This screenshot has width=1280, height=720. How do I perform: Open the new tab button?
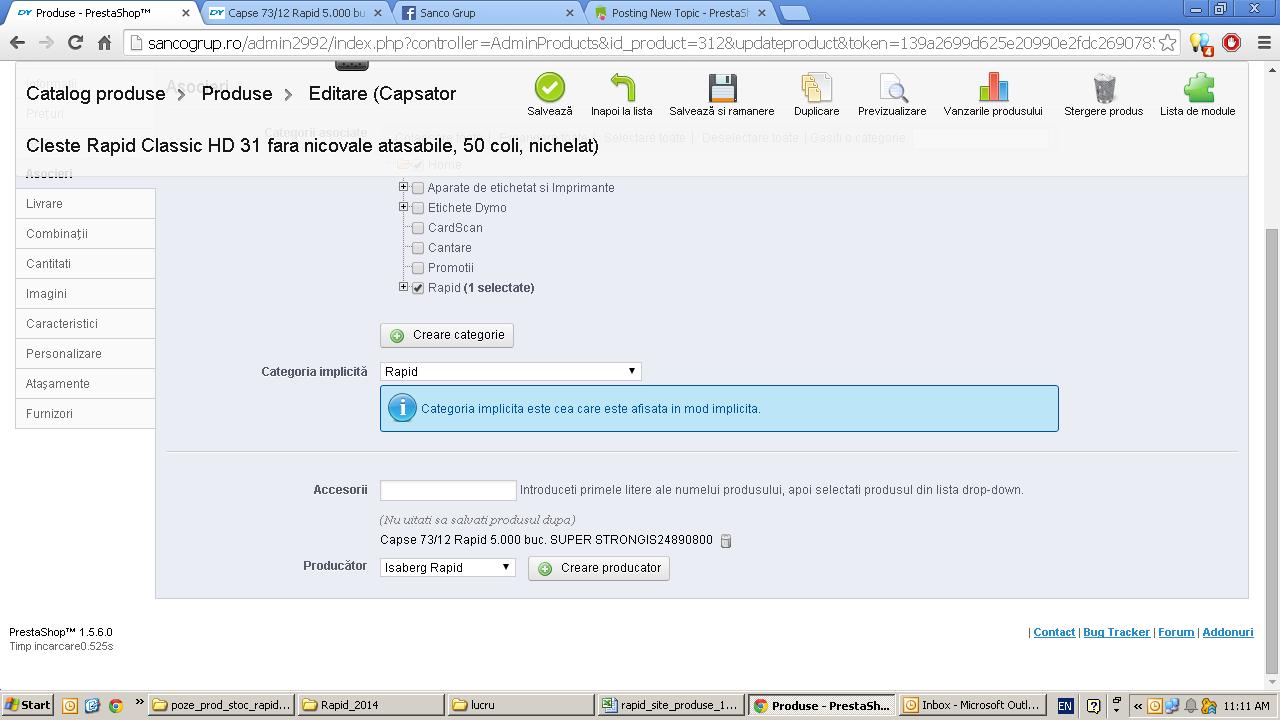click(x=794, y=13)
